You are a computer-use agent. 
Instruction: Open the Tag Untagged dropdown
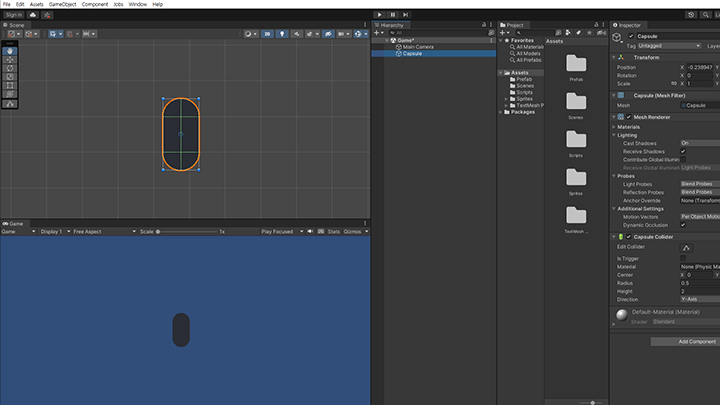click(668, 46)
